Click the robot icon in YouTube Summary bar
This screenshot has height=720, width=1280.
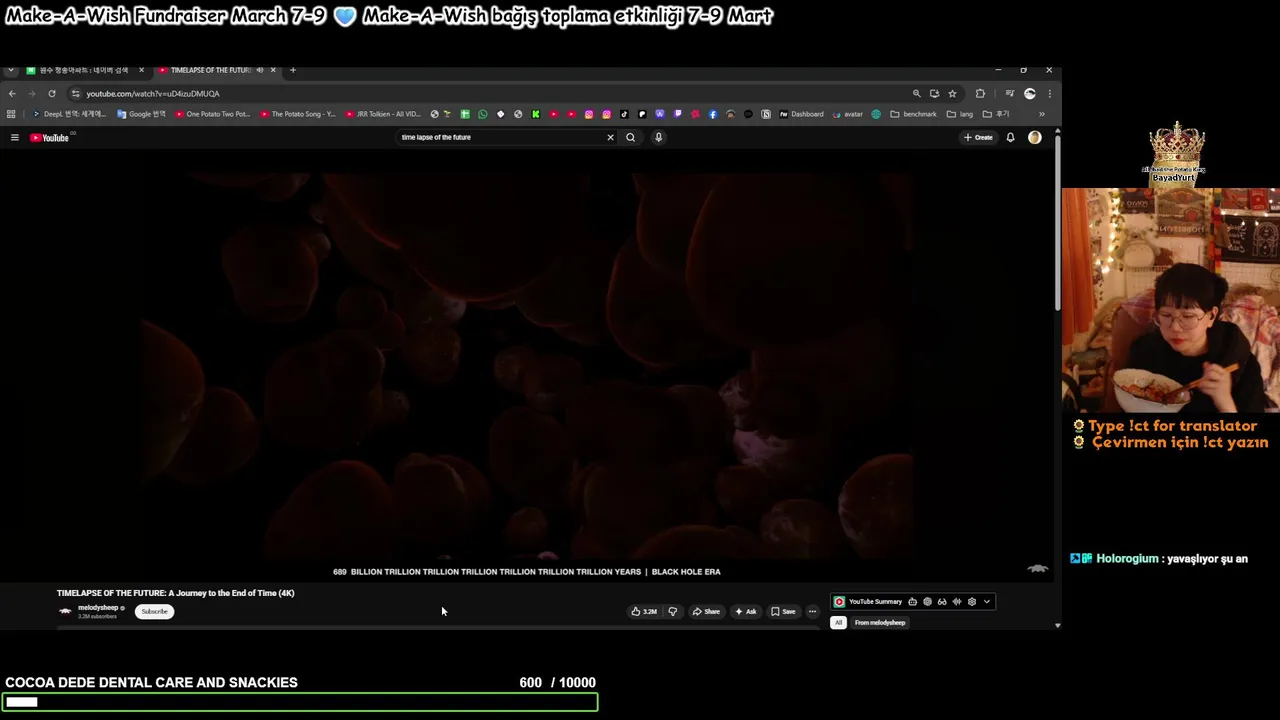(x=912, y=602)
